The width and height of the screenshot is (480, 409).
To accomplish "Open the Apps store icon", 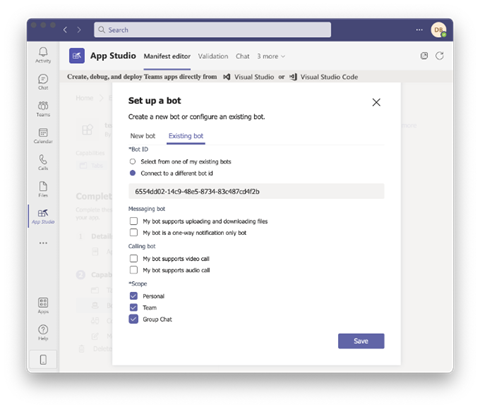I will click(x=43, y=306).
